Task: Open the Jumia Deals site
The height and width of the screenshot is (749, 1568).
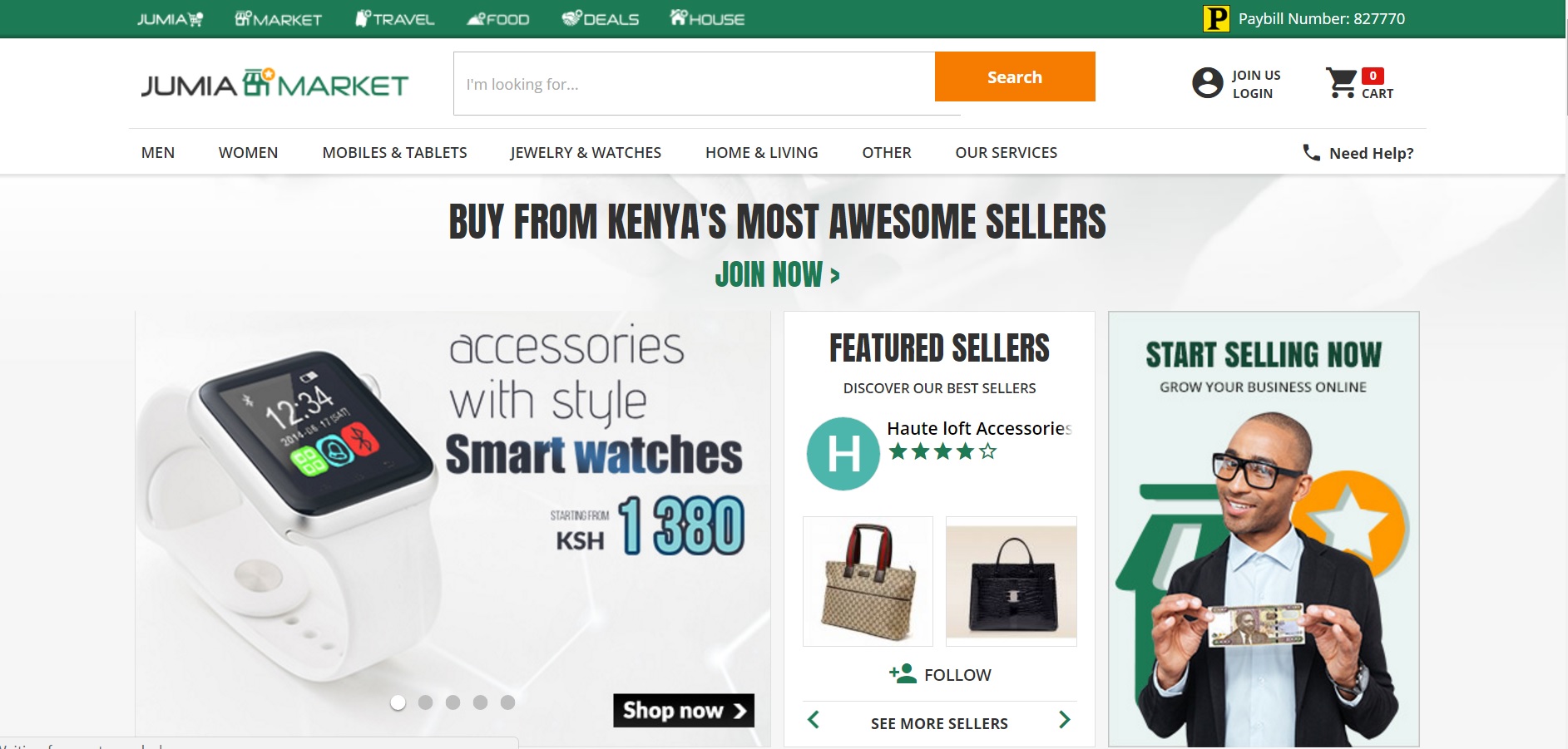Action: 601,17
